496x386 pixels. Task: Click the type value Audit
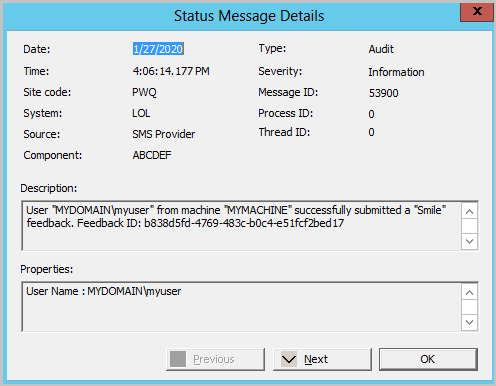click(381, 49)
